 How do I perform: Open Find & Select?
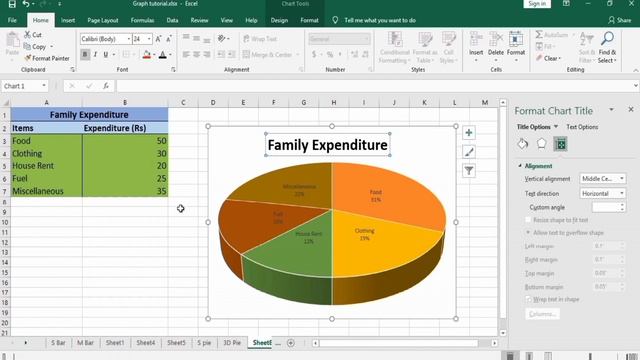[607, 47]
